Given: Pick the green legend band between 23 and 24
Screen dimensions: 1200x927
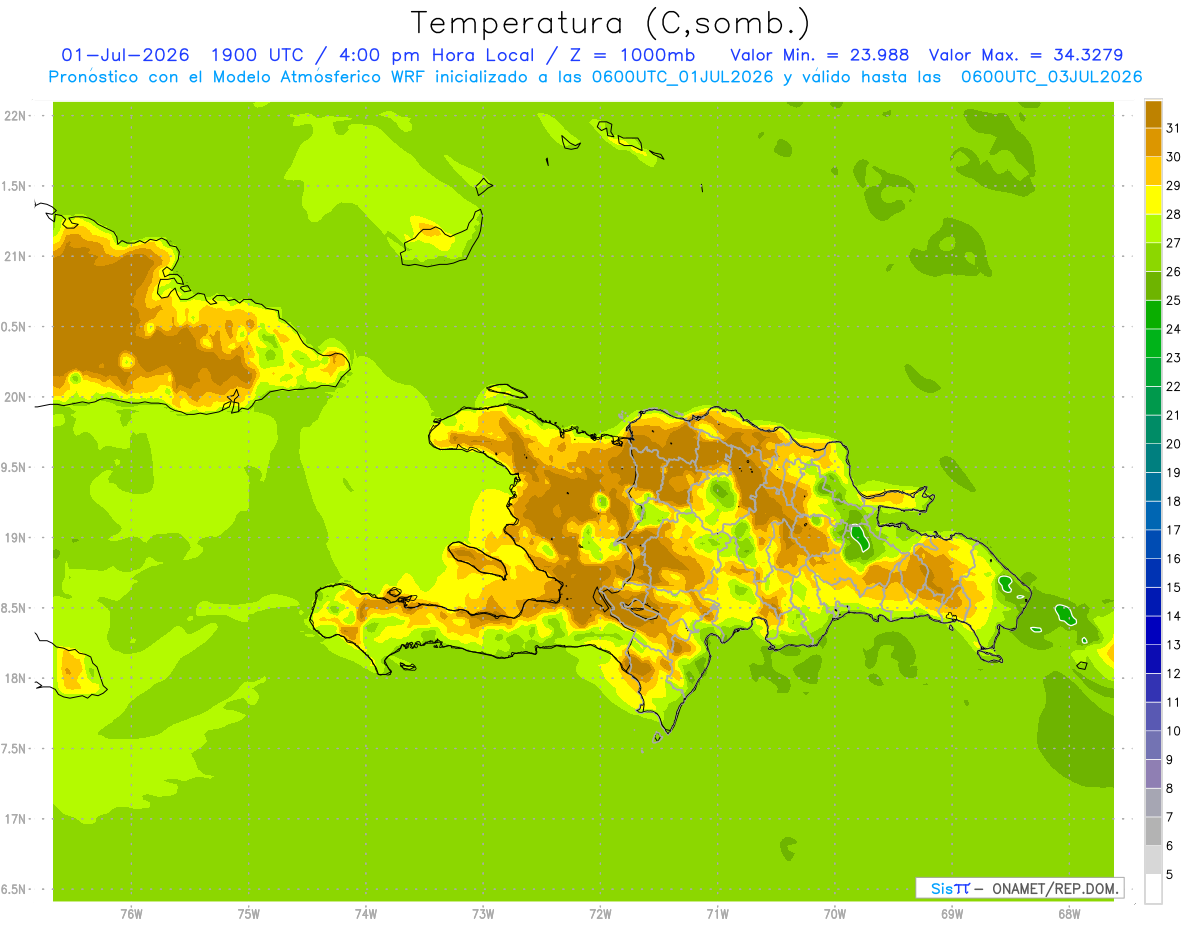Looking at the screenshot, I should point(1153,343).
